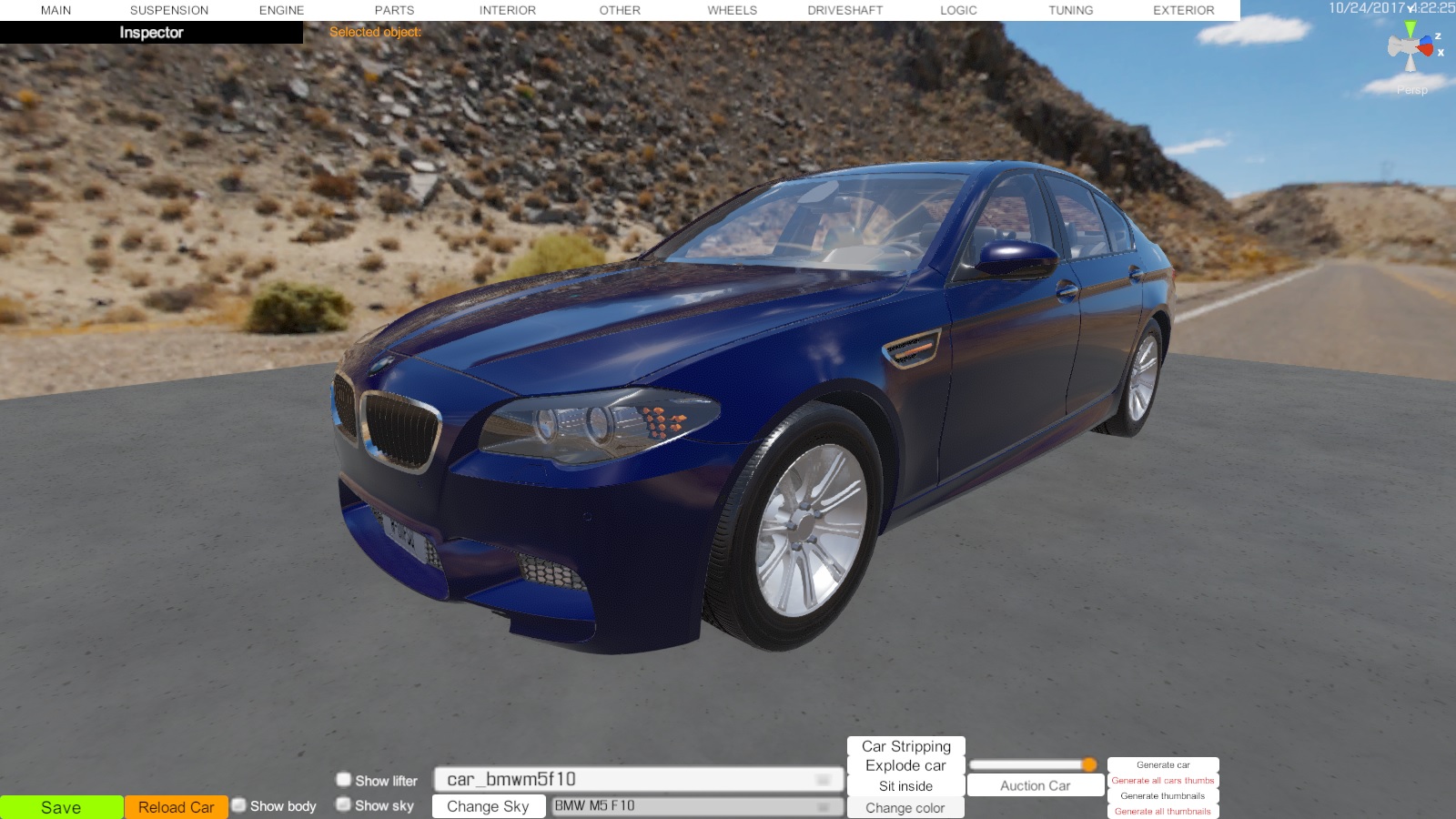This screenshot has height=819, width=1456.
Task: Click the Change color button
Action: [905, 808]
